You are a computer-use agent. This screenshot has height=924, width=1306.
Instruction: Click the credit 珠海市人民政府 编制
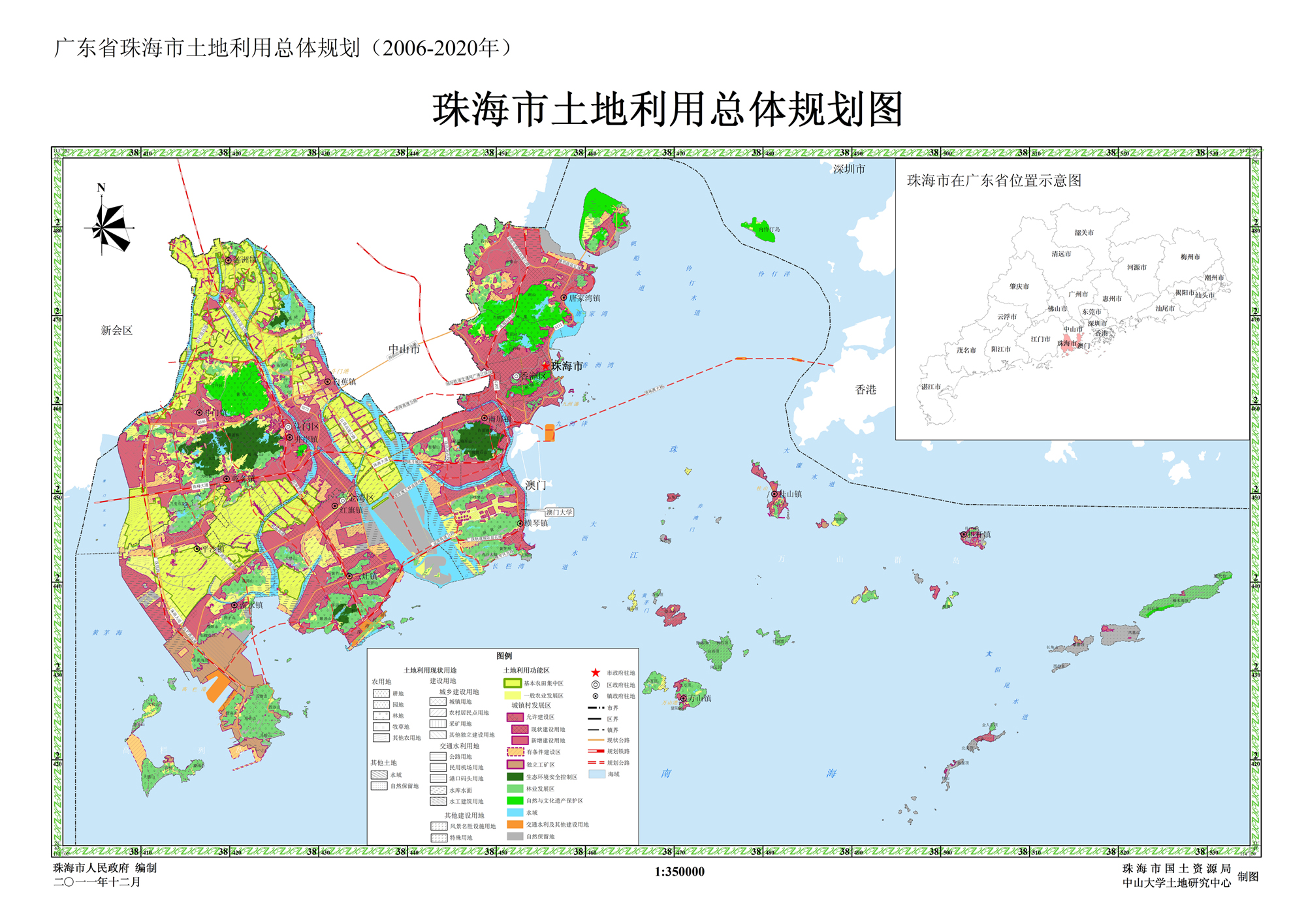click(105, 868)
